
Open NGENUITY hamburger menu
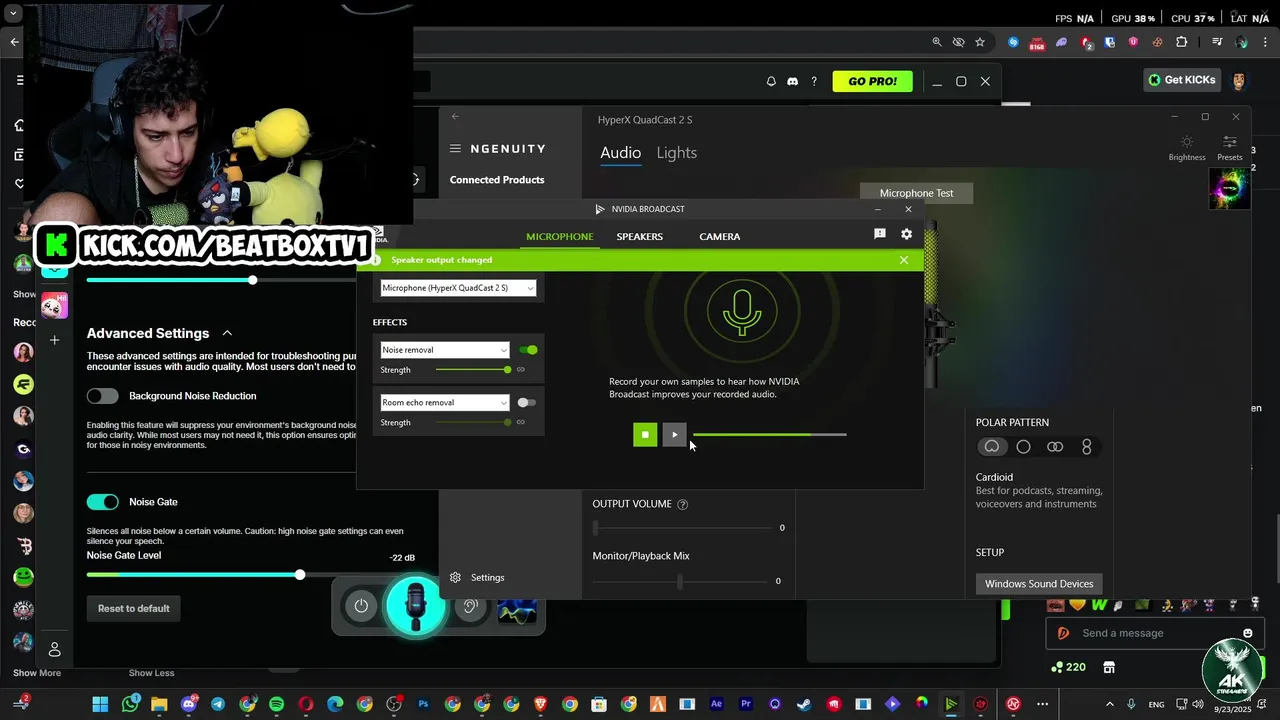point(455,148)
